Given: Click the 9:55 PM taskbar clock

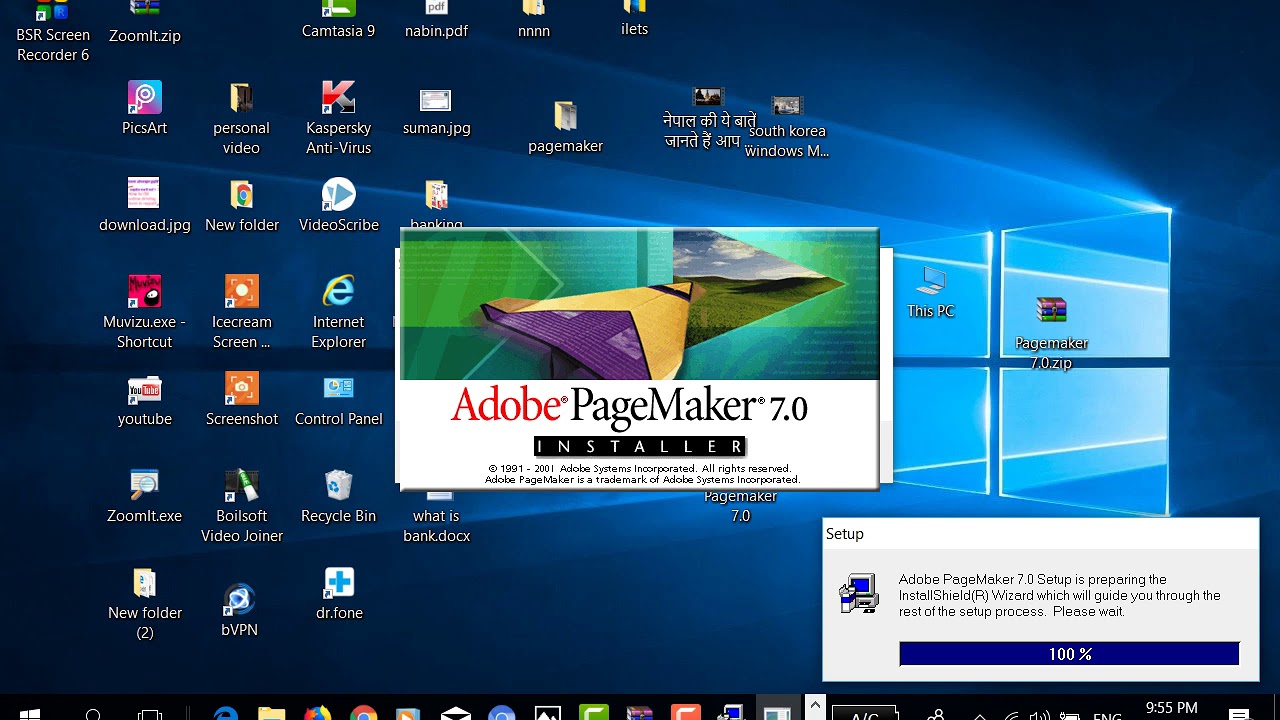Looking at the screenshot, I should click(x=1172, y=708).
